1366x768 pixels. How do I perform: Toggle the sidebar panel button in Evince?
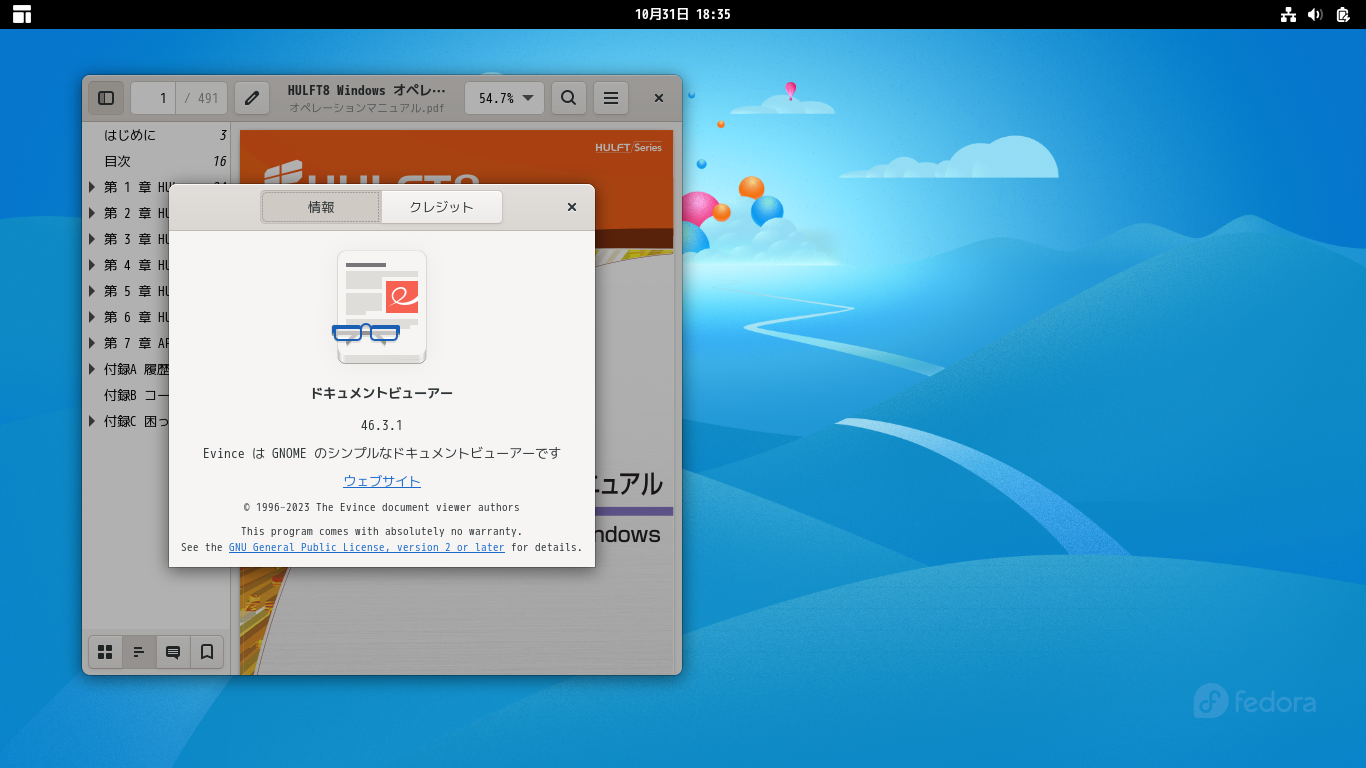coord(106,98)
